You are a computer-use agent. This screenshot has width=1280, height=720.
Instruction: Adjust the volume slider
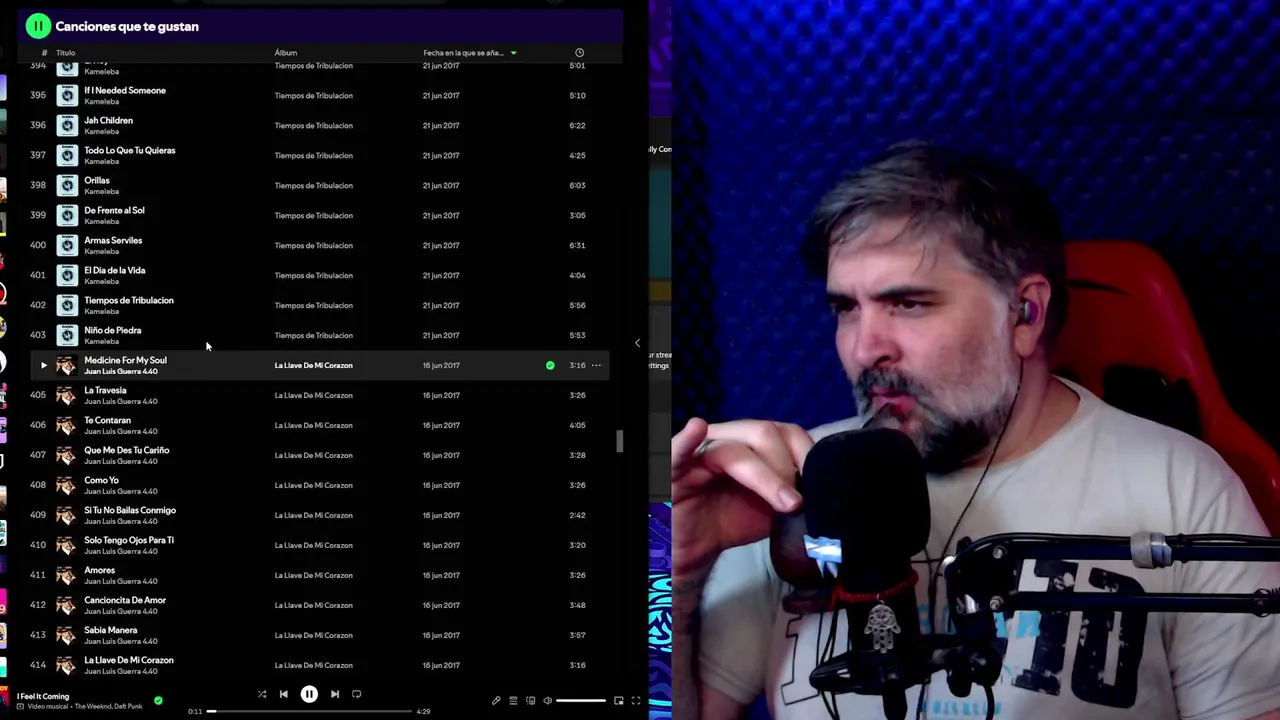pos(581,701)
